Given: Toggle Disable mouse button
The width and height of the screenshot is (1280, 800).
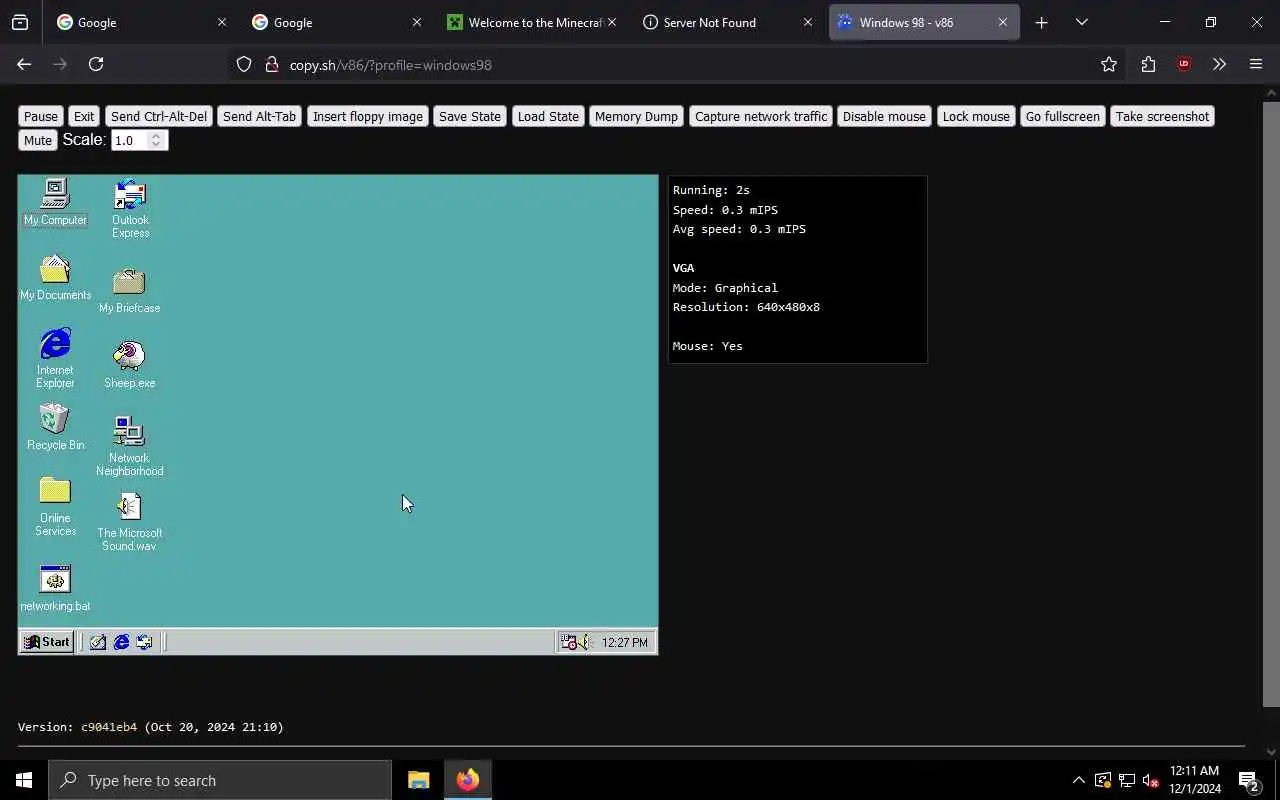Looking at the screenshot, I should [884, 116].
